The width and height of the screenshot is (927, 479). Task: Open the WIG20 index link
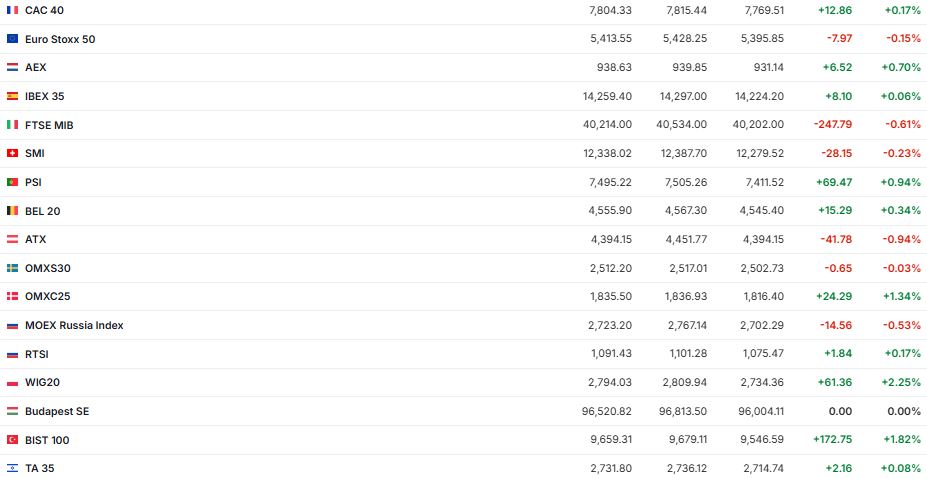[x=43, y=382]
